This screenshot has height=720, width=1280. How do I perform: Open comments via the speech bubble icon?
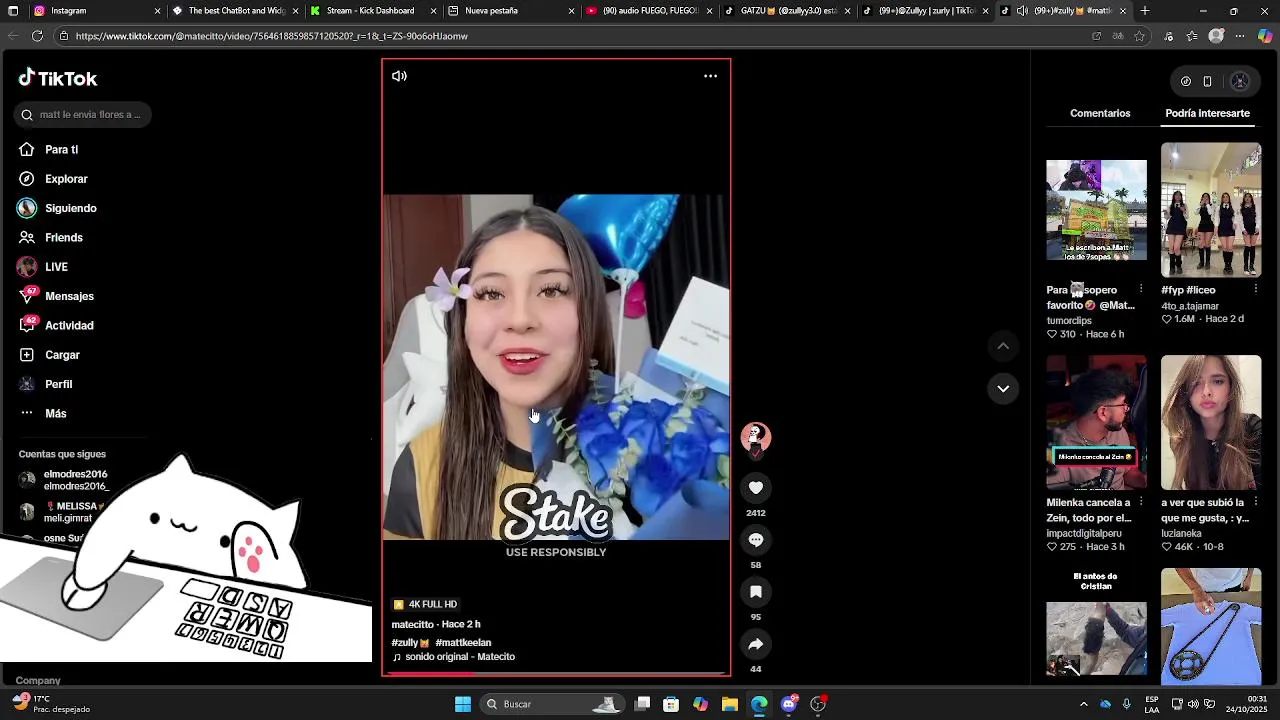pyautogui.click(x=756, y=540)
